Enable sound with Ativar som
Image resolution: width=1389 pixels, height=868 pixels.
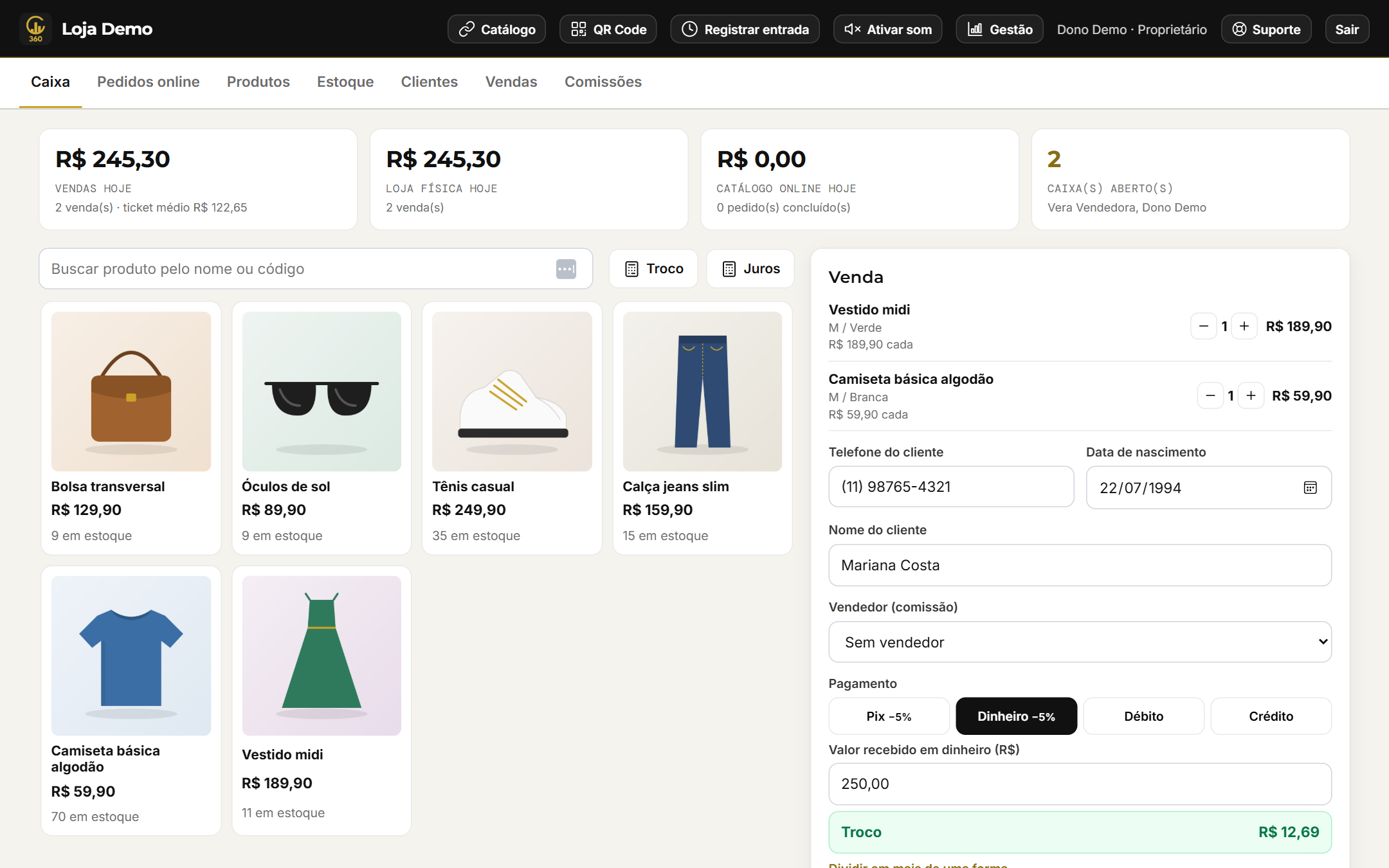pyautogui.click(x=887, y=30)
